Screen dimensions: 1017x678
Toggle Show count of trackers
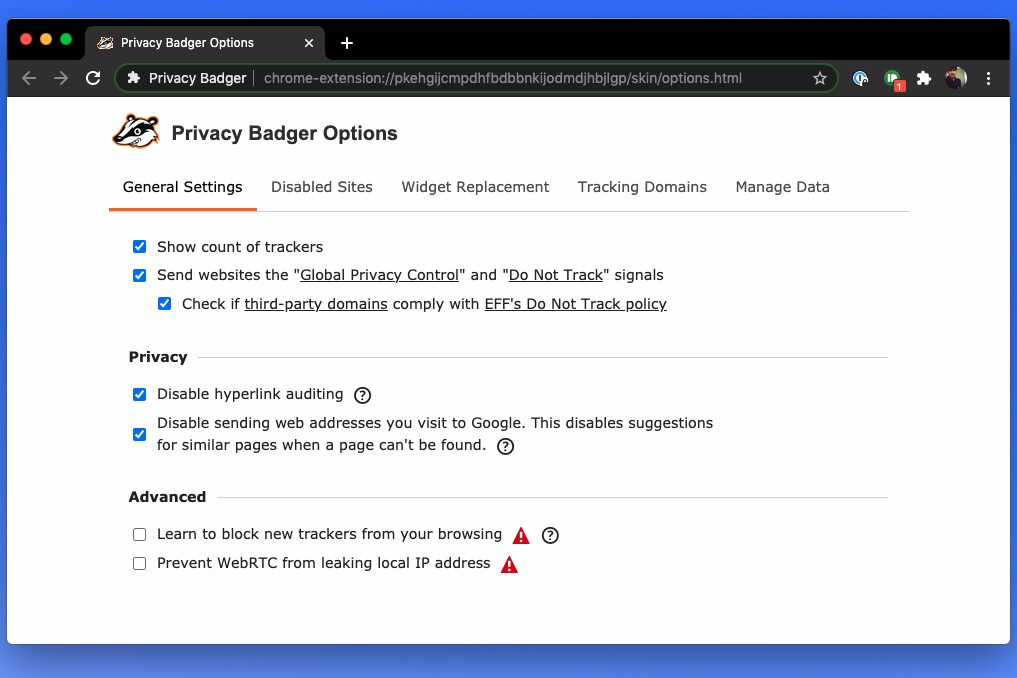(x=139, y=247)
